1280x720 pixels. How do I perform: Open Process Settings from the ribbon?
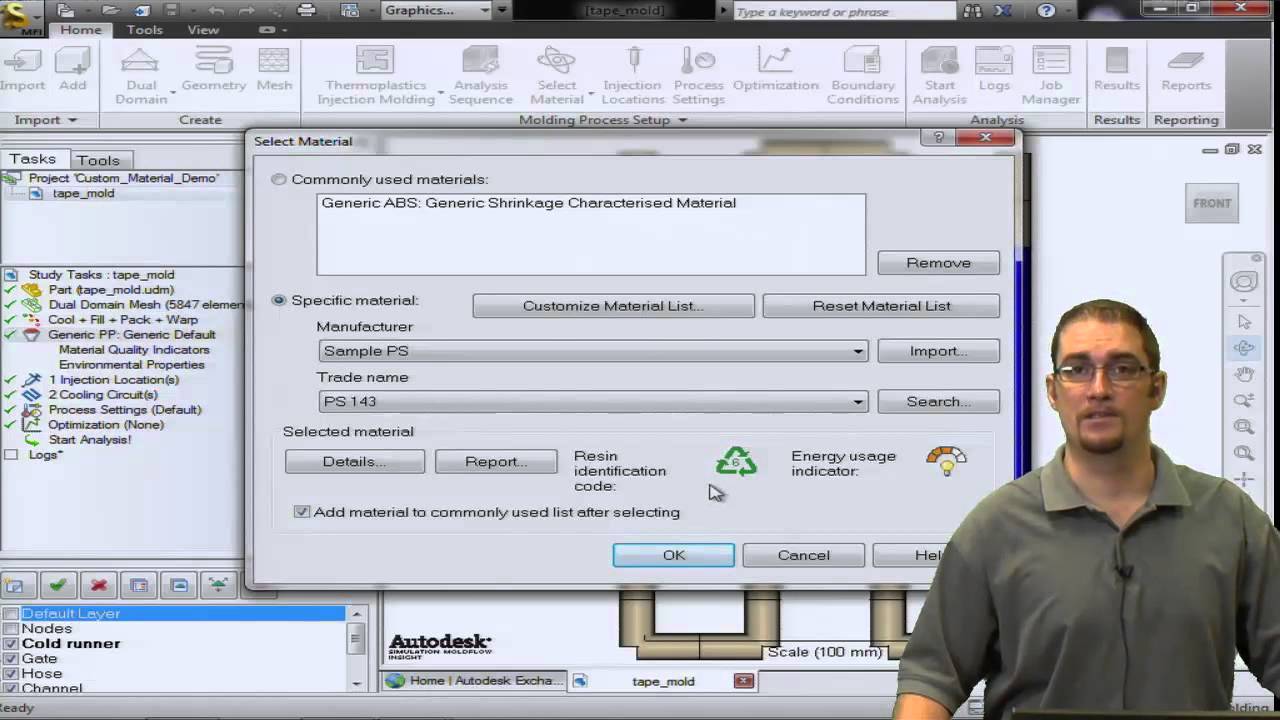pyautogui.click(x=698, y=76)
